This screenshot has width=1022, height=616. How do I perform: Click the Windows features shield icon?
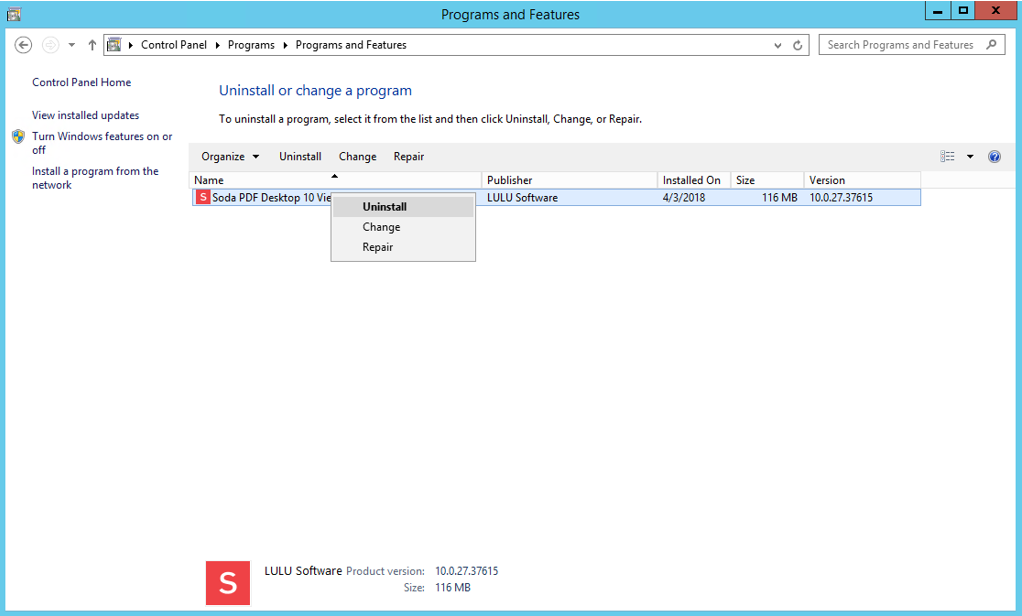(18, 136)
